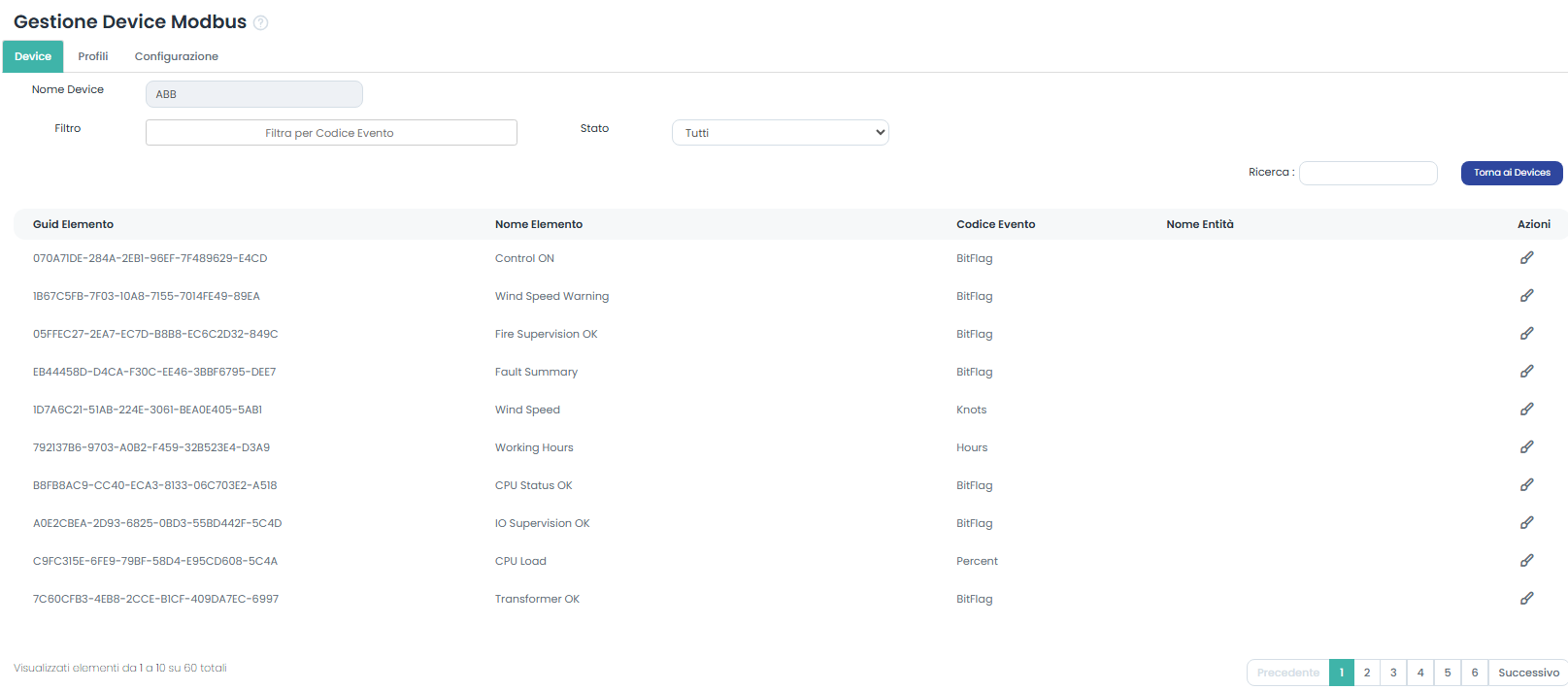Screen dimensions: 1568x690
Task: Click edit pencil for Working Hours
Action: (1526, 447)
